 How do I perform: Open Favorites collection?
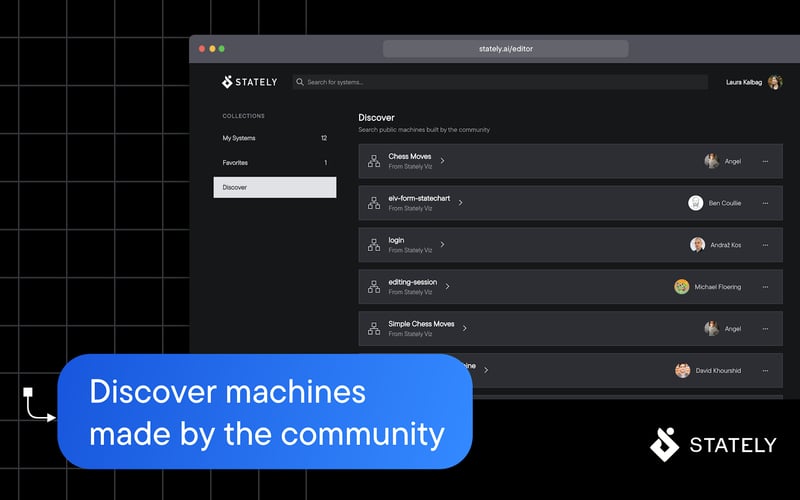(x=274, y=162)
